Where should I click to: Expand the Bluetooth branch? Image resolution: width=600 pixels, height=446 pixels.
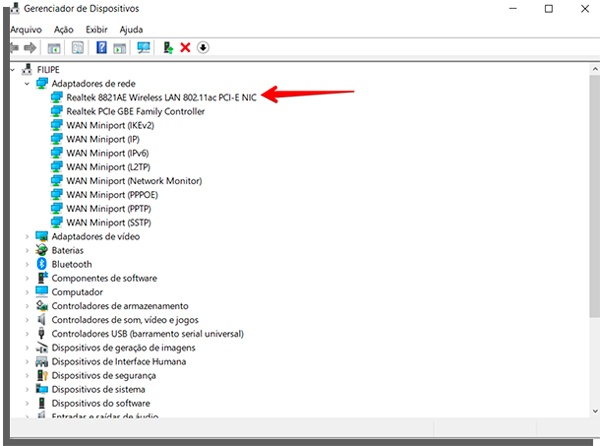[27, 264]
